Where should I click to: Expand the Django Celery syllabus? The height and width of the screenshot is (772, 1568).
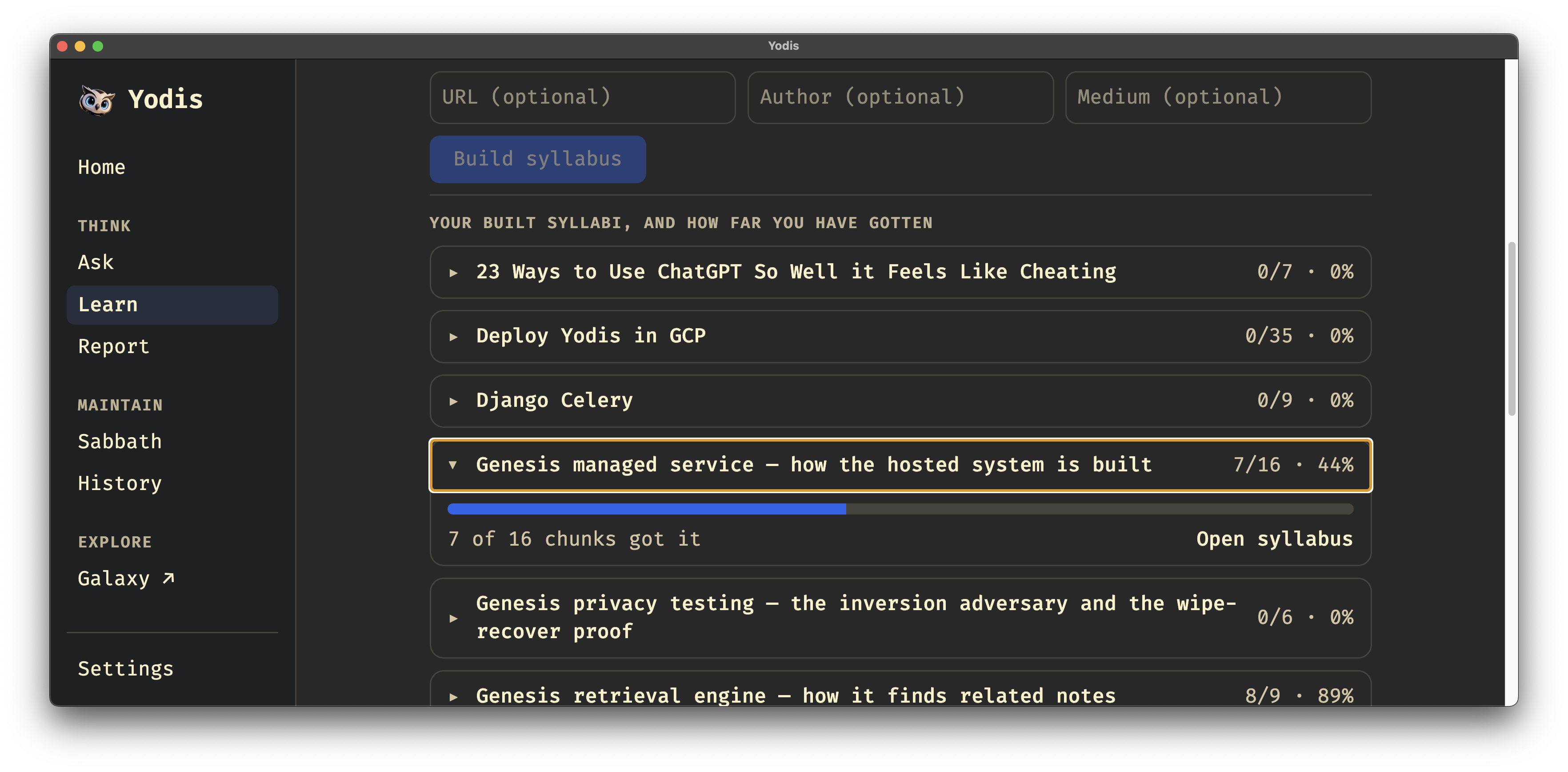pyautogui.click(x=900, y=401)
